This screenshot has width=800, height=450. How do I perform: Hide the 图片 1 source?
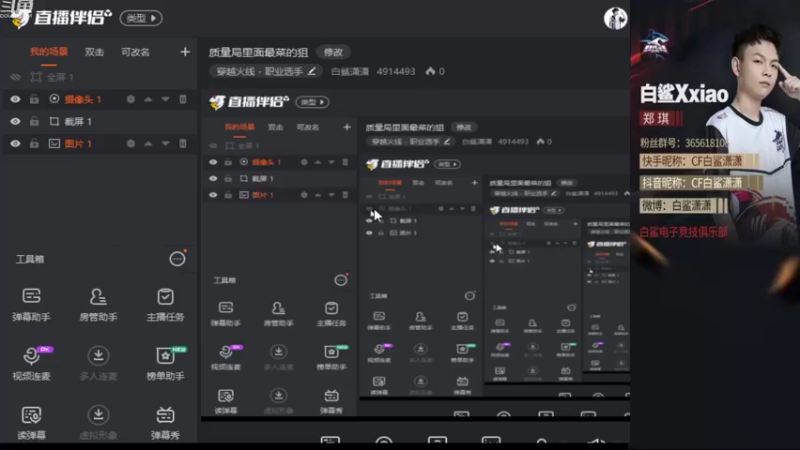pos(15,143)
